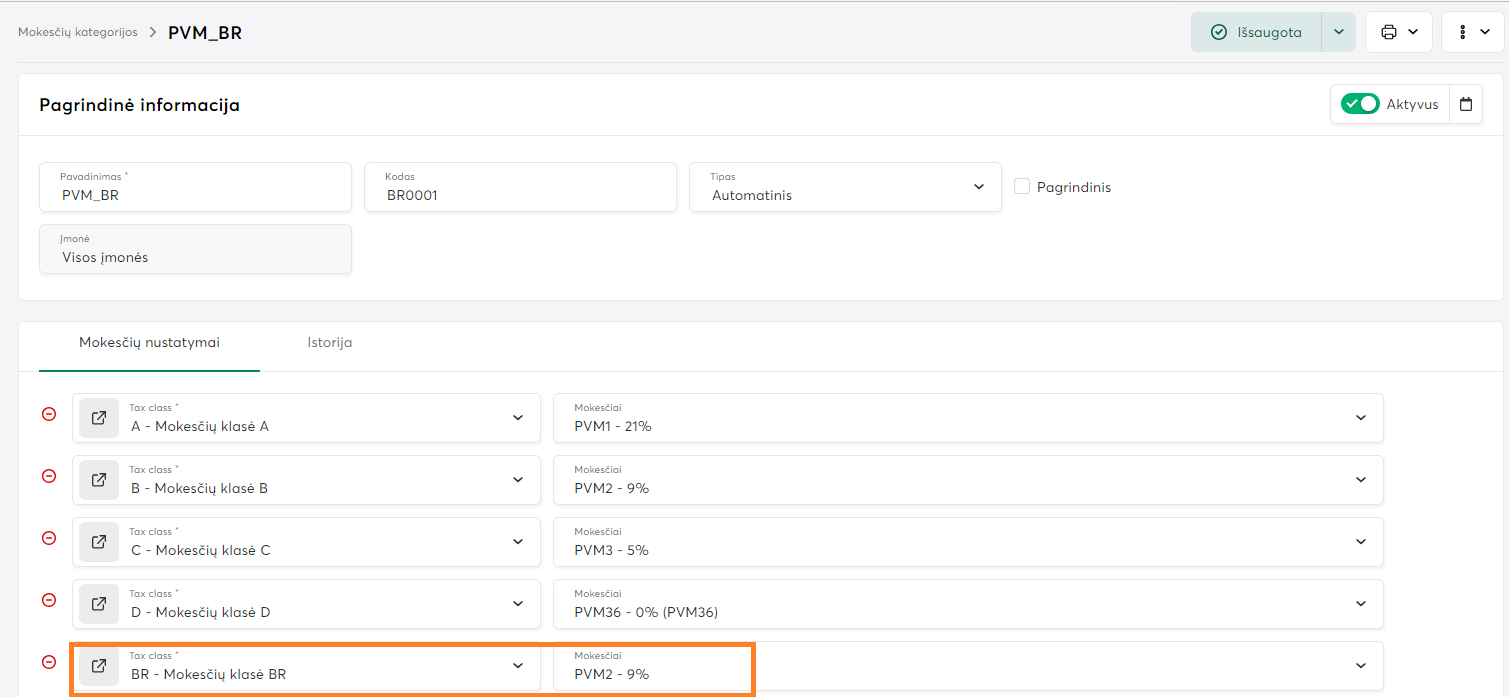1509x697 pixels.
Task: Open Mokesčiai dropdown showing PVM1 - 21%
Action: pyautogui.click(x=967, y=418)
